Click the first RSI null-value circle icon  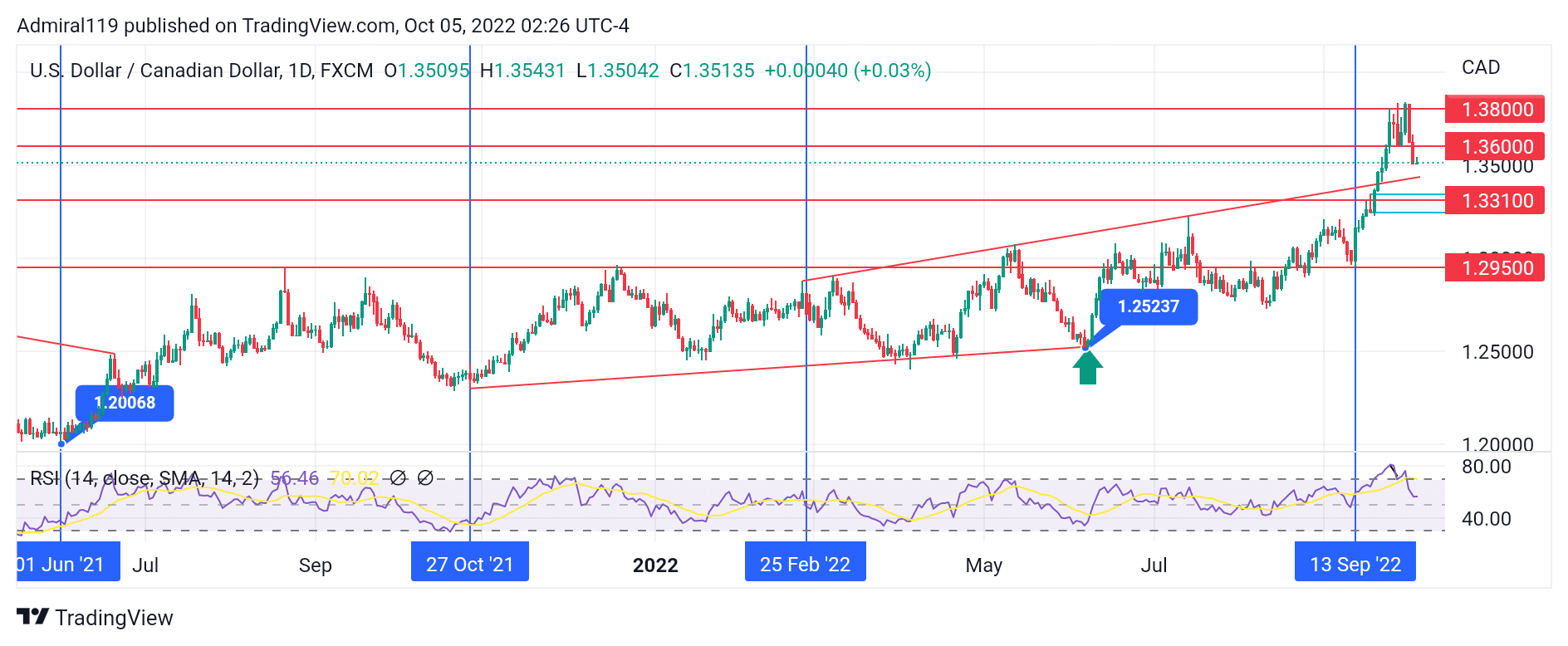(x=398, y=477)
